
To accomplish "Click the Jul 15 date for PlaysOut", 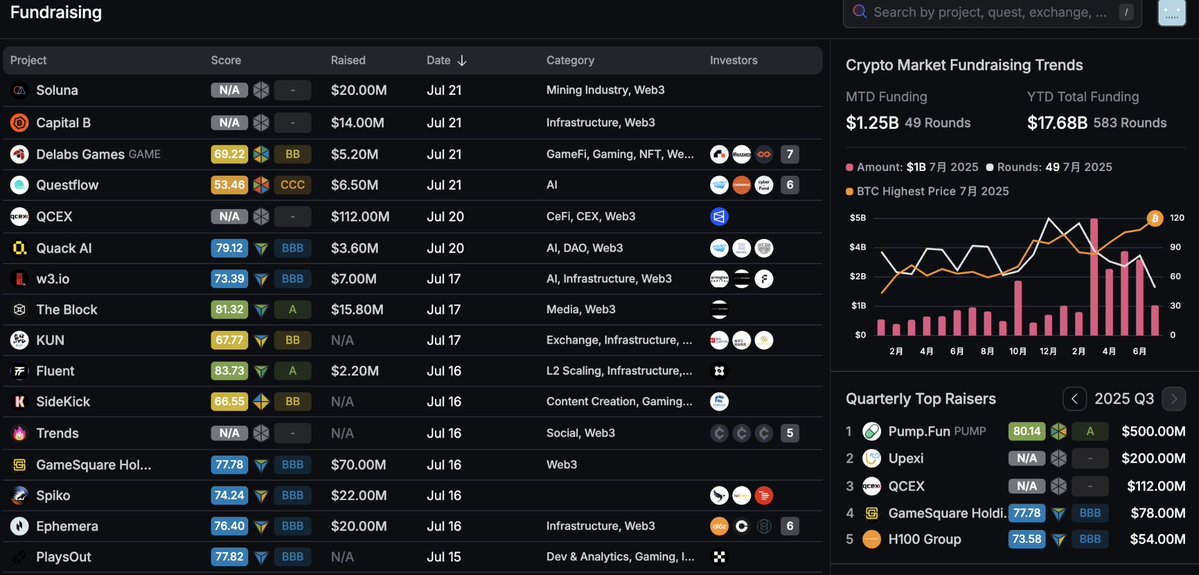I will (444, 557).
